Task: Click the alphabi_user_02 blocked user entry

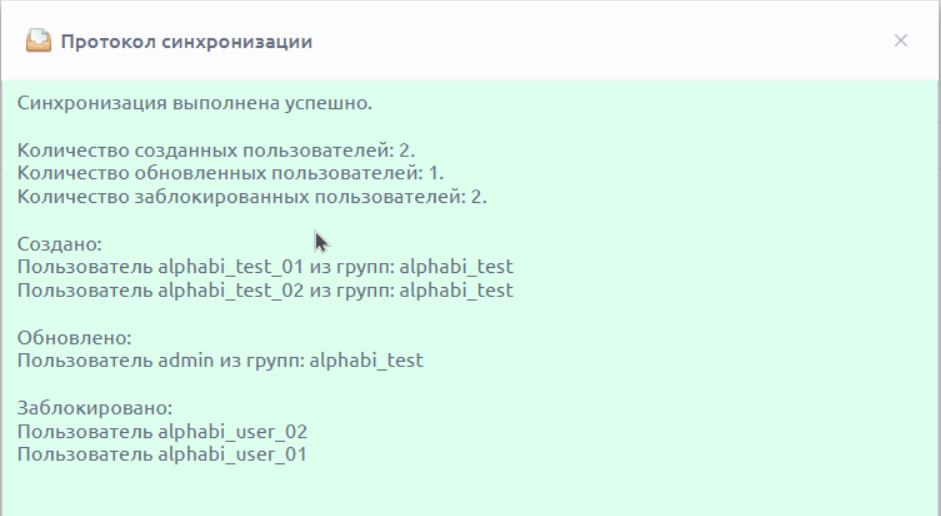Action: tap(162, 431)
